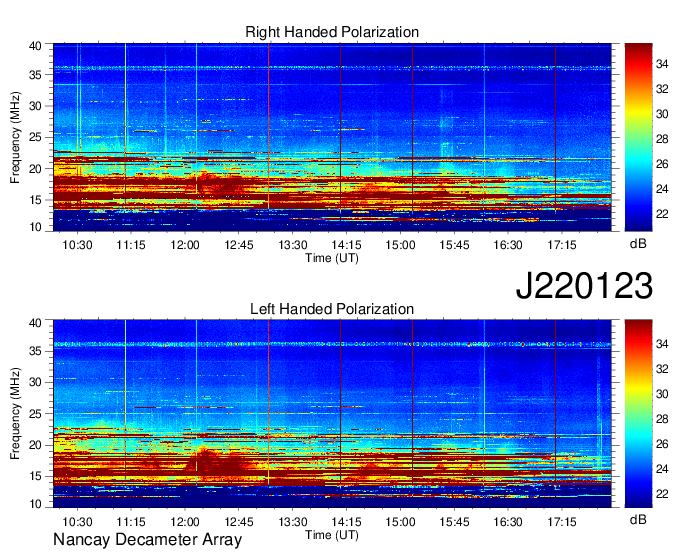Click the 12:45 time tick of Left Handed plot
Image resolution: width=680 pixels, height=552 pixels.
(239, 522)
